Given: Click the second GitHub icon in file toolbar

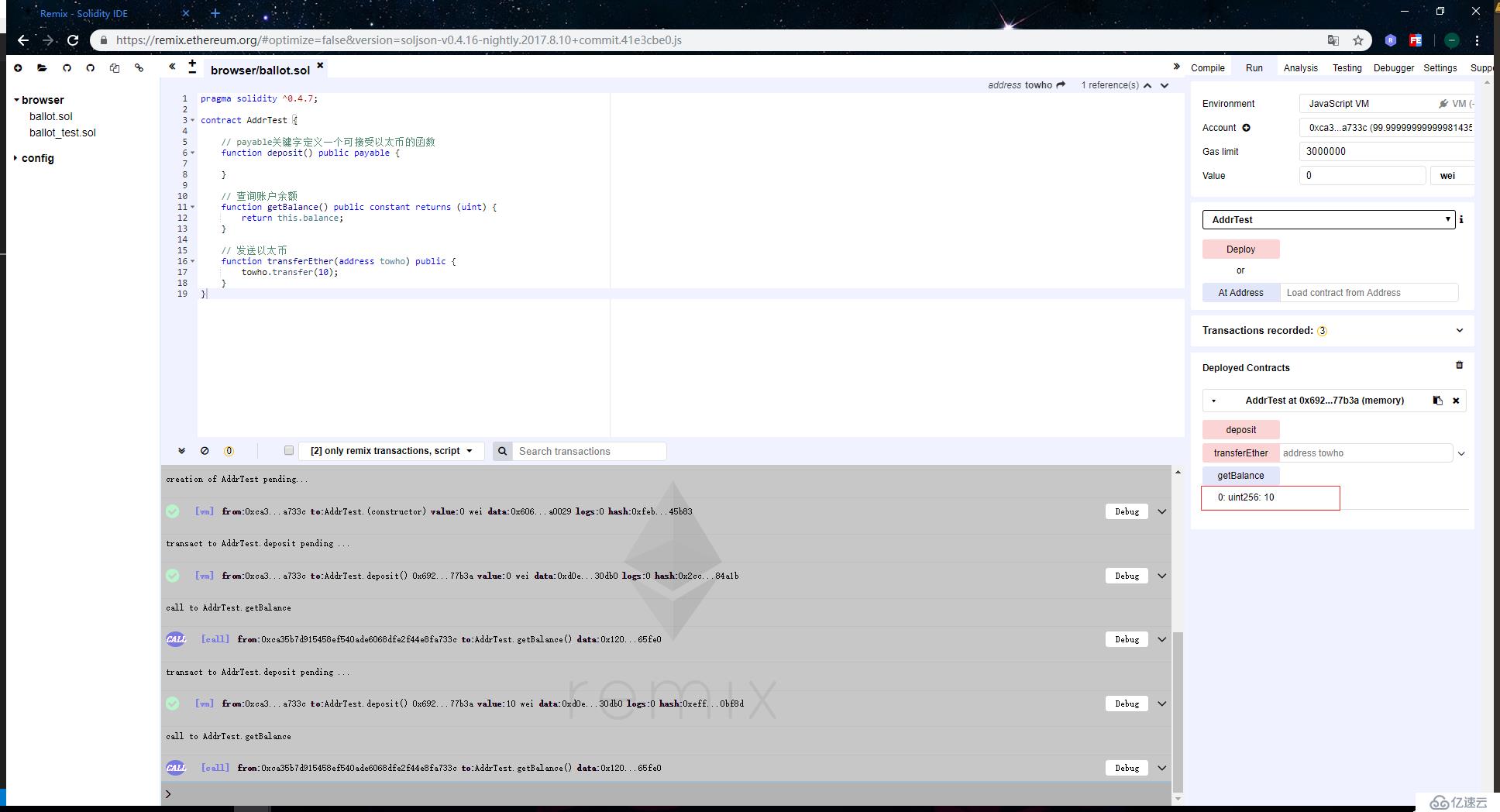Looking at the screenshot, I should coord(91,68).
